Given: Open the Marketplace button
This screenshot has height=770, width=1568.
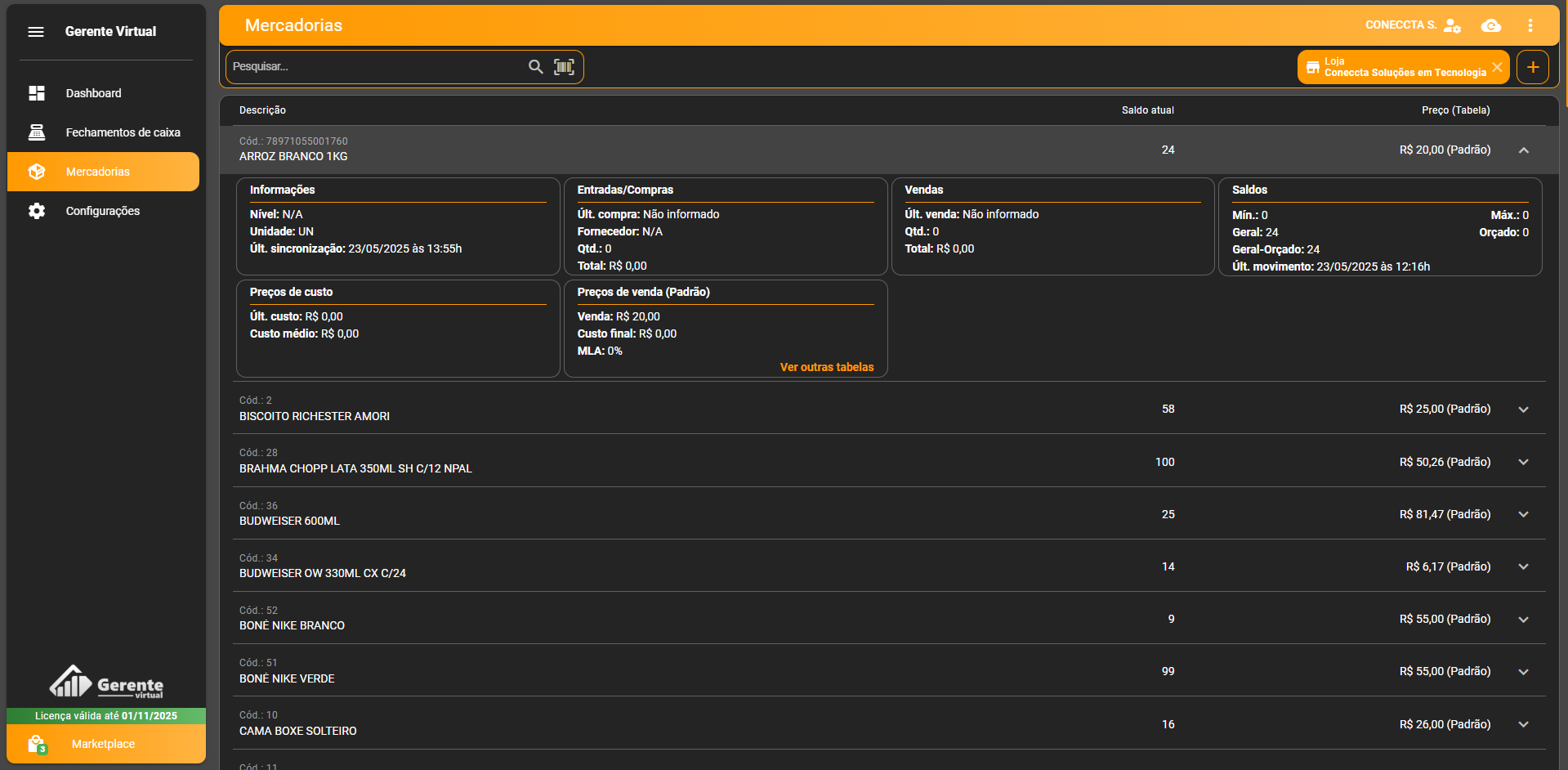Looking at the screenshot, I should [103, 744].
